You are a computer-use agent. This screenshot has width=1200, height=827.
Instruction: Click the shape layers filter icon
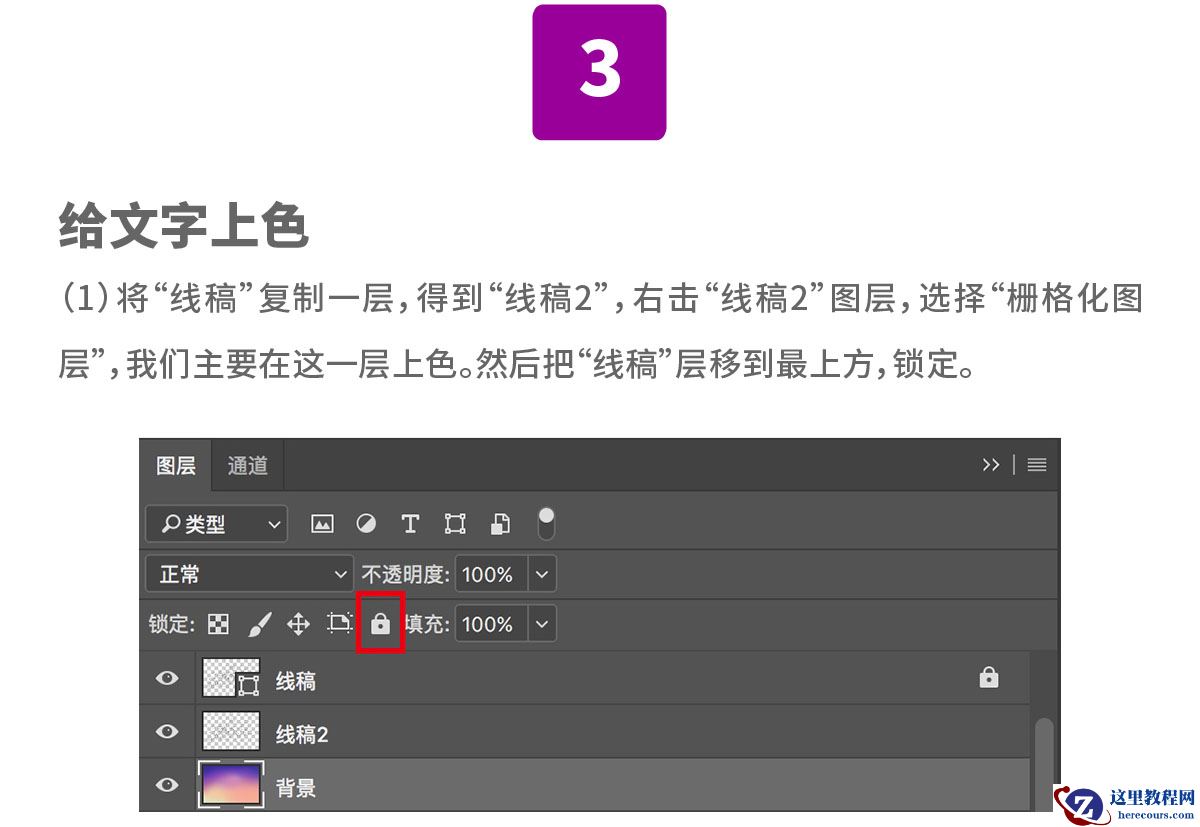pos(454,523)
